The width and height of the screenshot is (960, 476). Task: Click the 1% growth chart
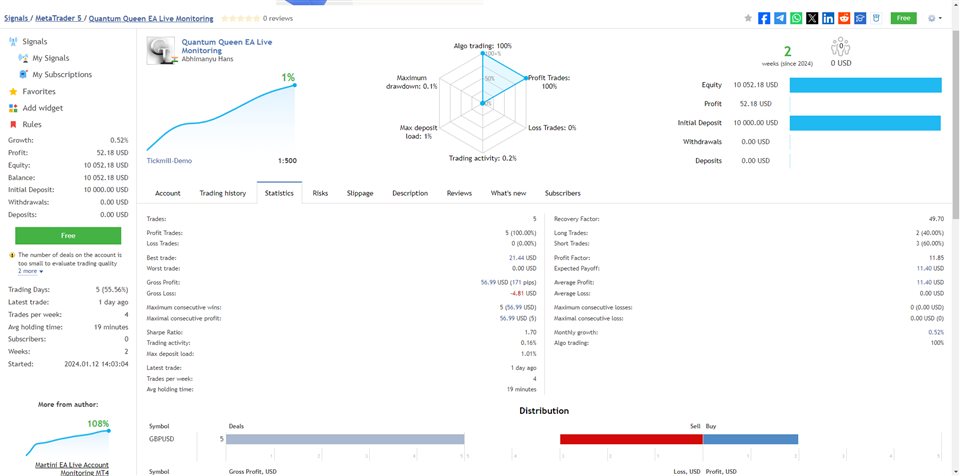click(x=222, y=116)
